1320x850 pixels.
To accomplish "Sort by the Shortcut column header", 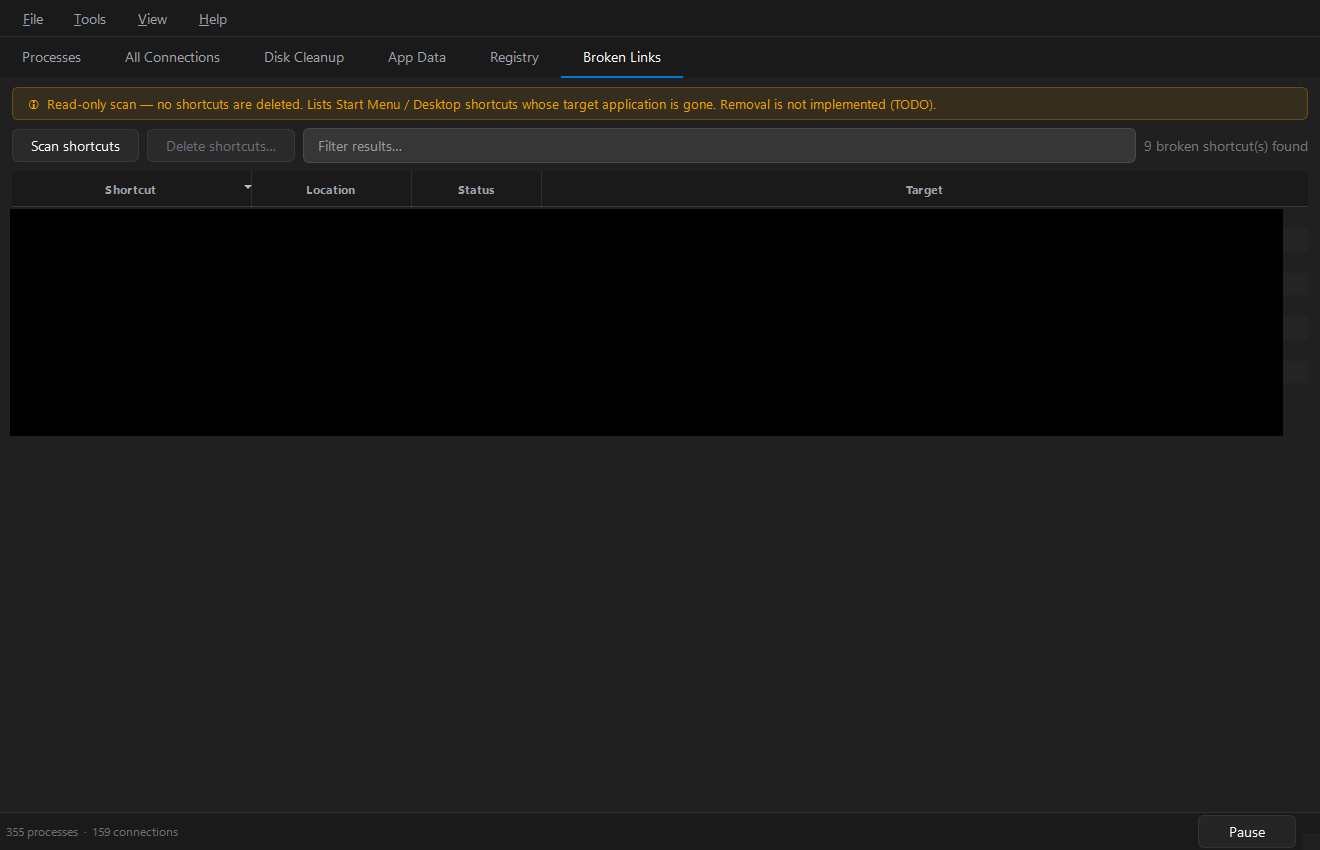I will point(131,190).
